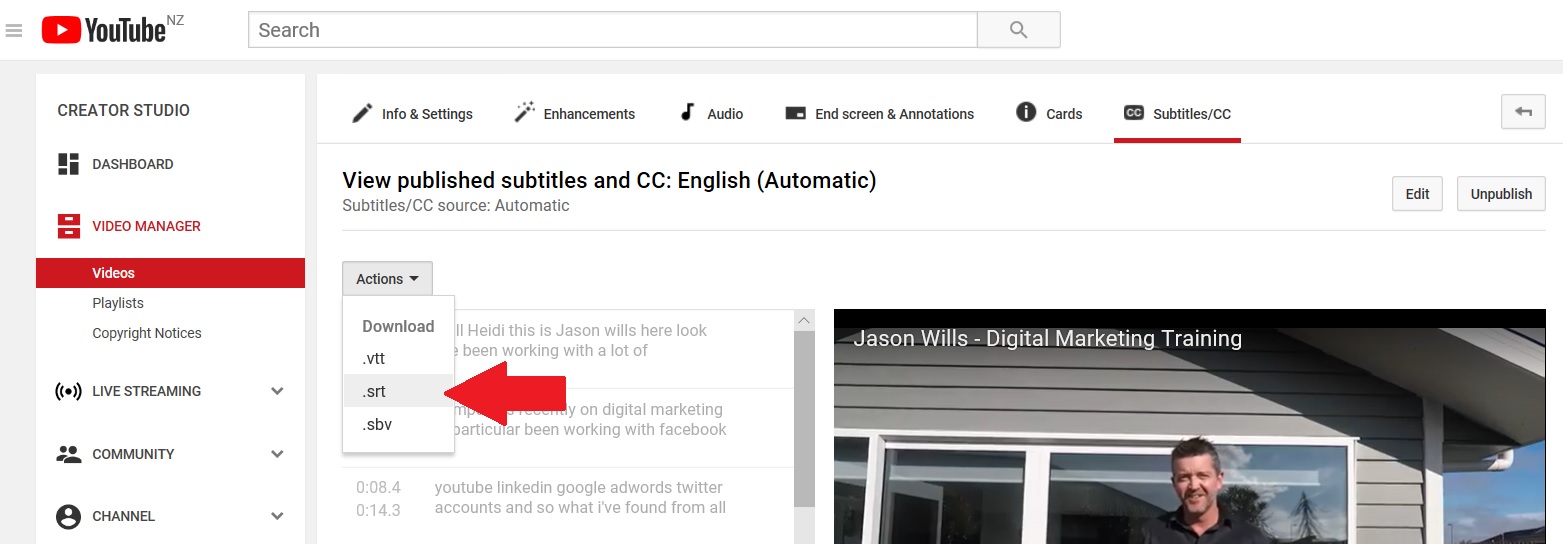This screenshot has height=544, width=1563.
Task: Select the Subtitles/CC tab
Action: tap(1177, 113)
